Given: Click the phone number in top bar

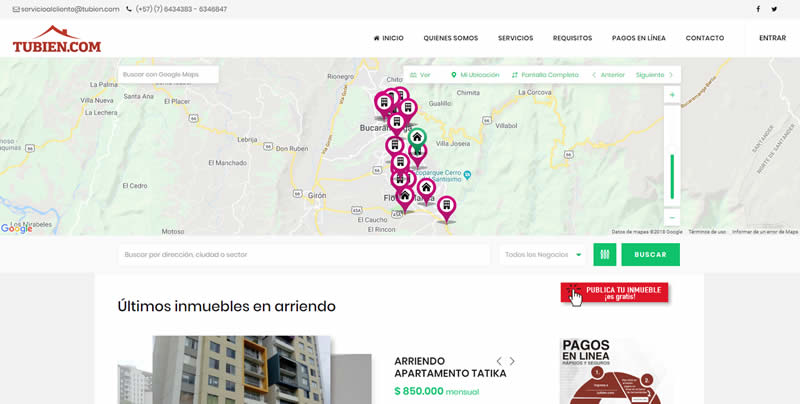Looking at the screenshot, I should tap(177, 9).
